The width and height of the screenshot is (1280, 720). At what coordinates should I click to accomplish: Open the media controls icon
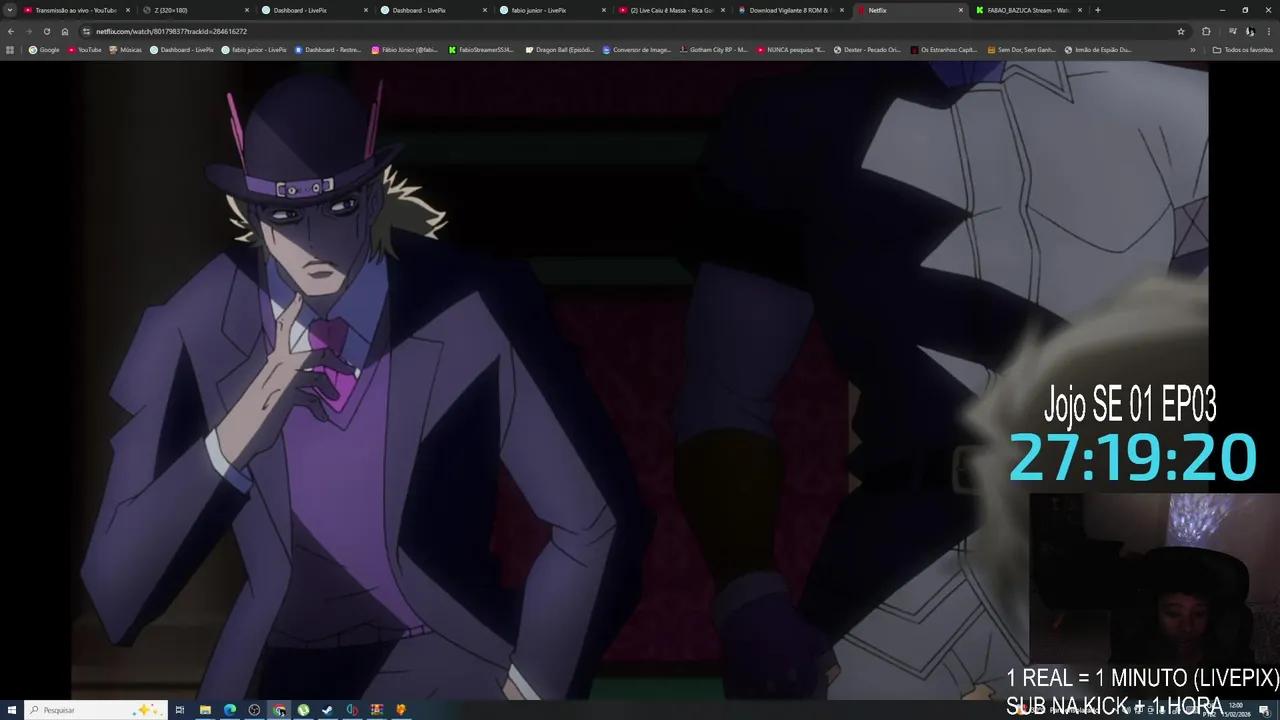(x=1232, y=31)
